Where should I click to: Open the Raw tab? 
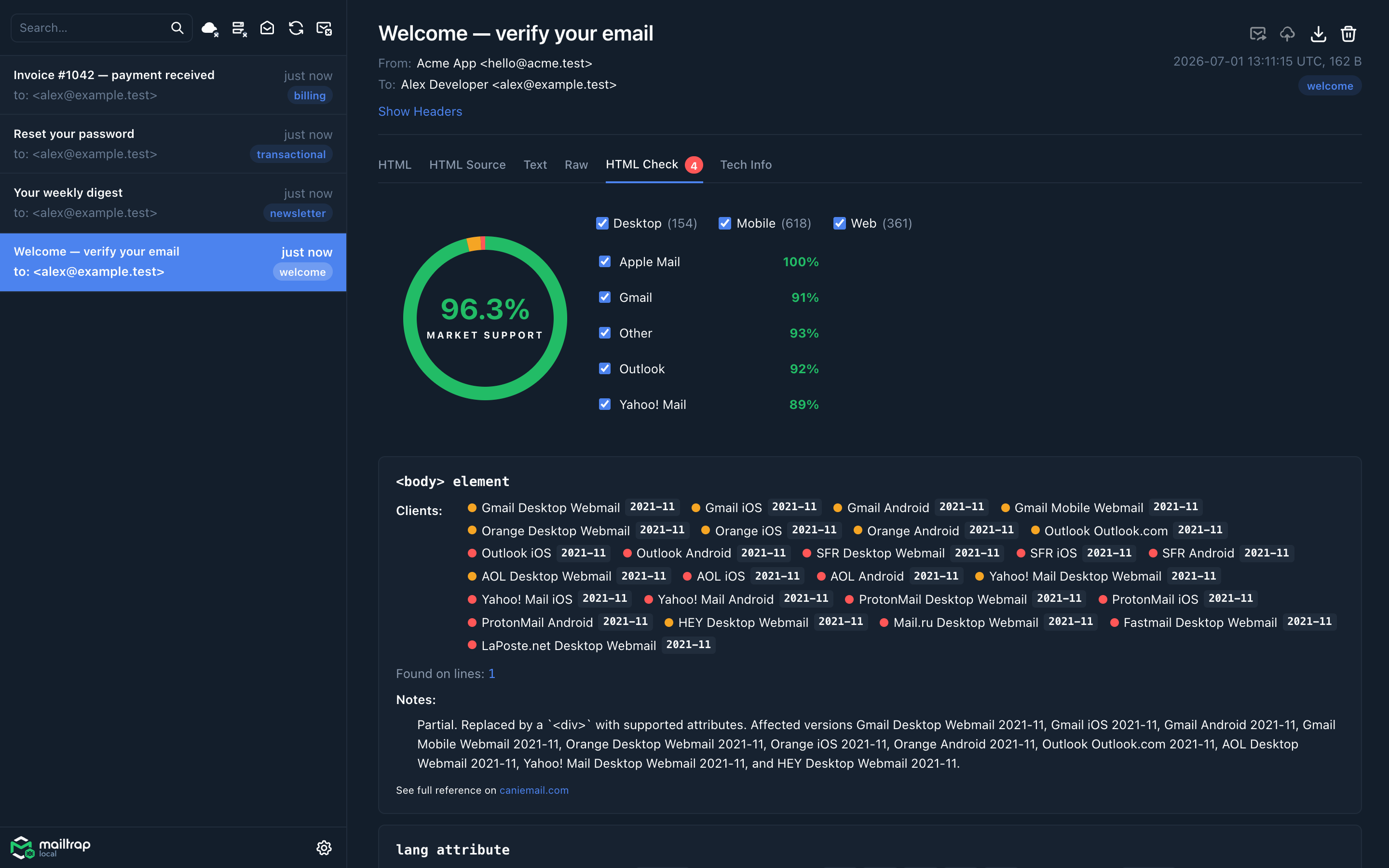576,165
